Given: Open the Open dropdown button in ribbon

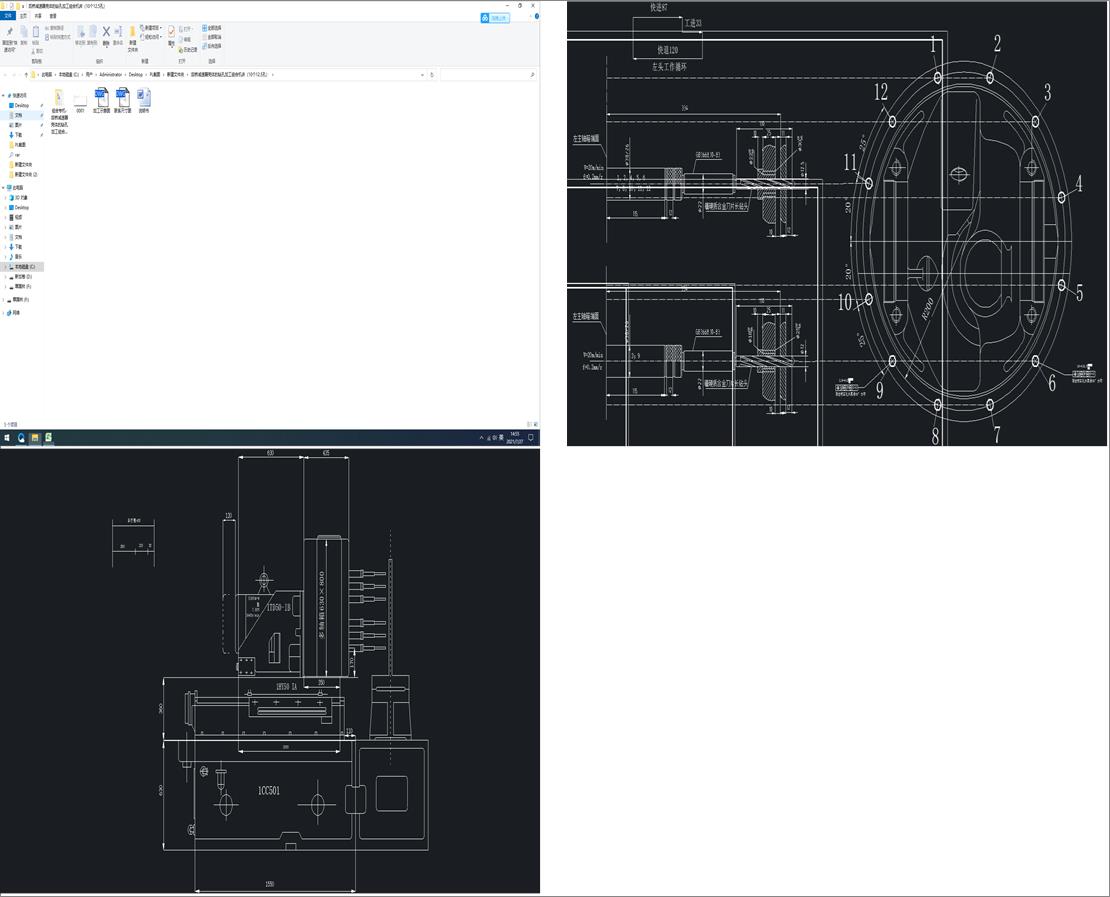Looking at the screenshot, I should pos(185,29).
